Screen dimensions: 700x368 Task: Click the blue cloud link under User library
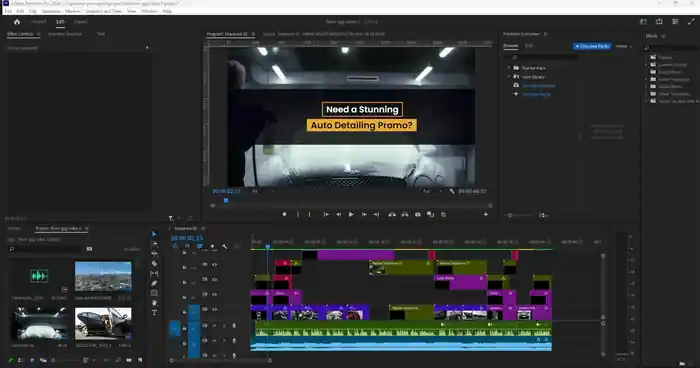point(538,86)
